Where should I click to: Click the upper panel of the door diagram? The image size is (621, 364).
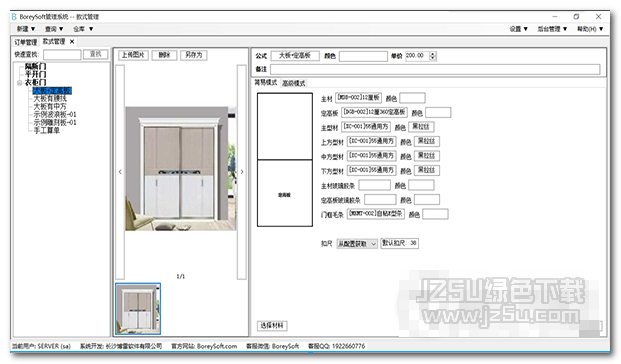pos(285,126)
